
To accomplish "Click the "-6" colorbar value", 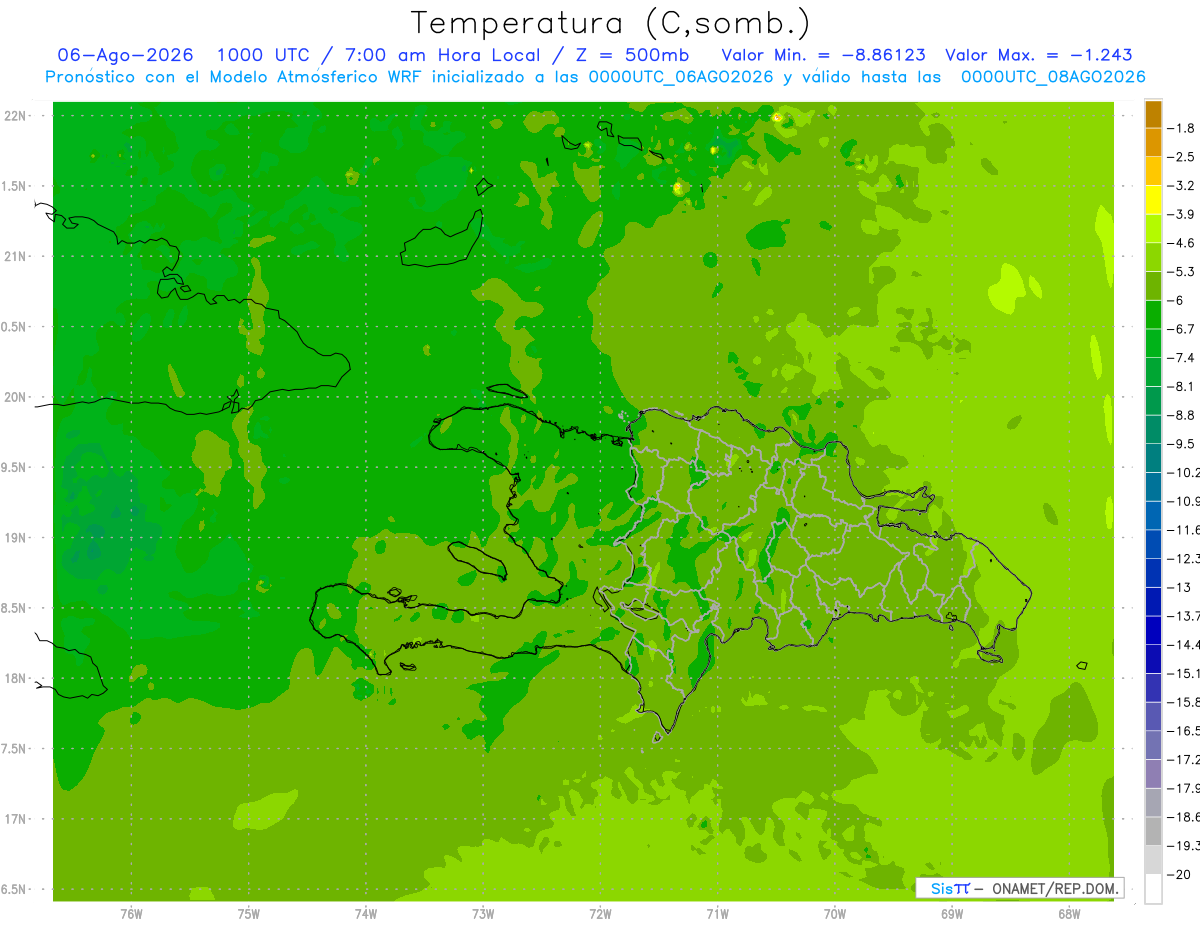I will pos(1178,301).
